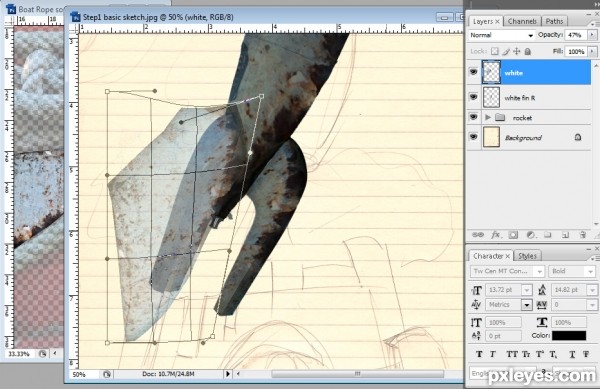This screenshot has height=389, width=600.
Task: Open document info arrow beside Doc size
Action: (x=227, y=374)
